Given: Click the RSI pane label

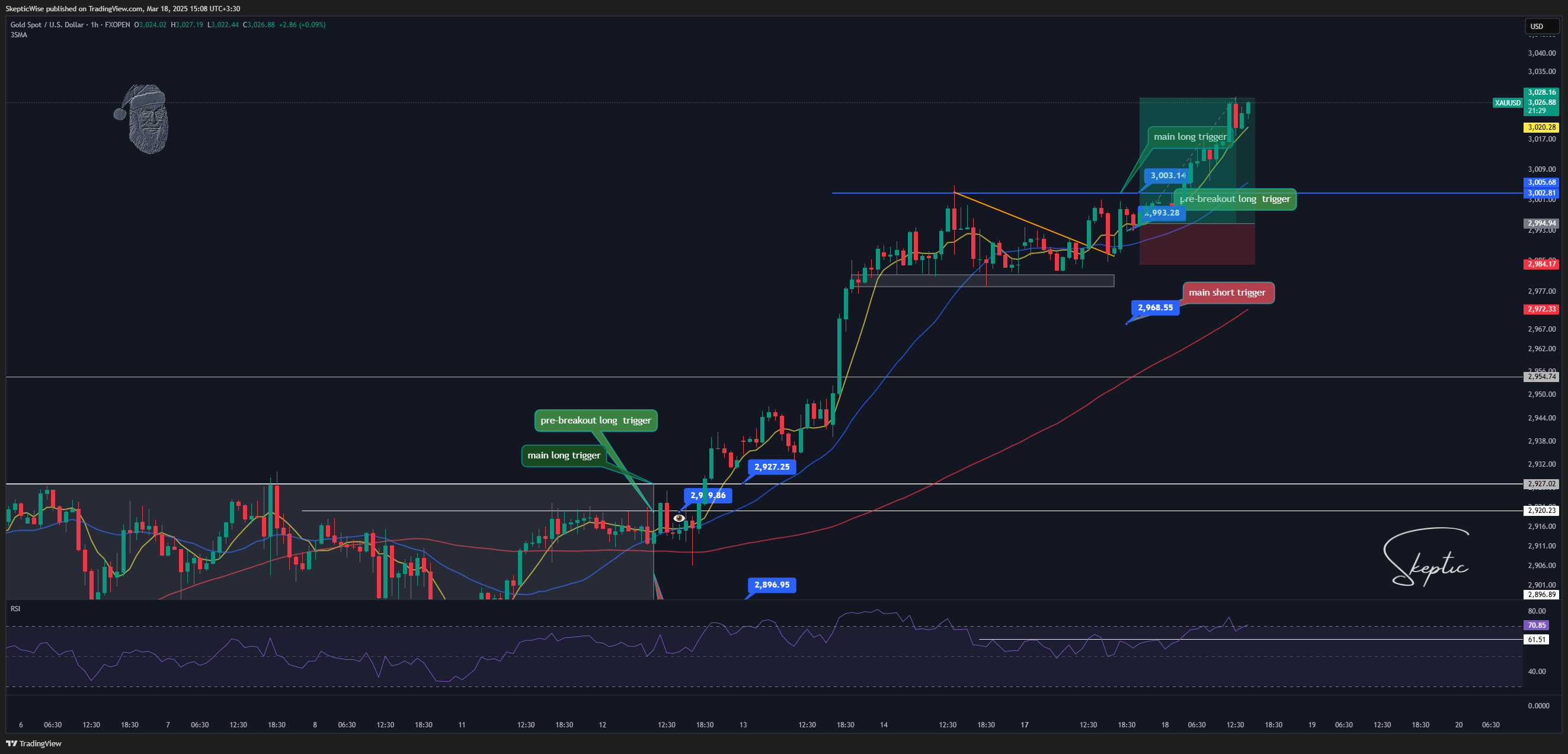Looking at the screenshot, I should tap(15, 608).
